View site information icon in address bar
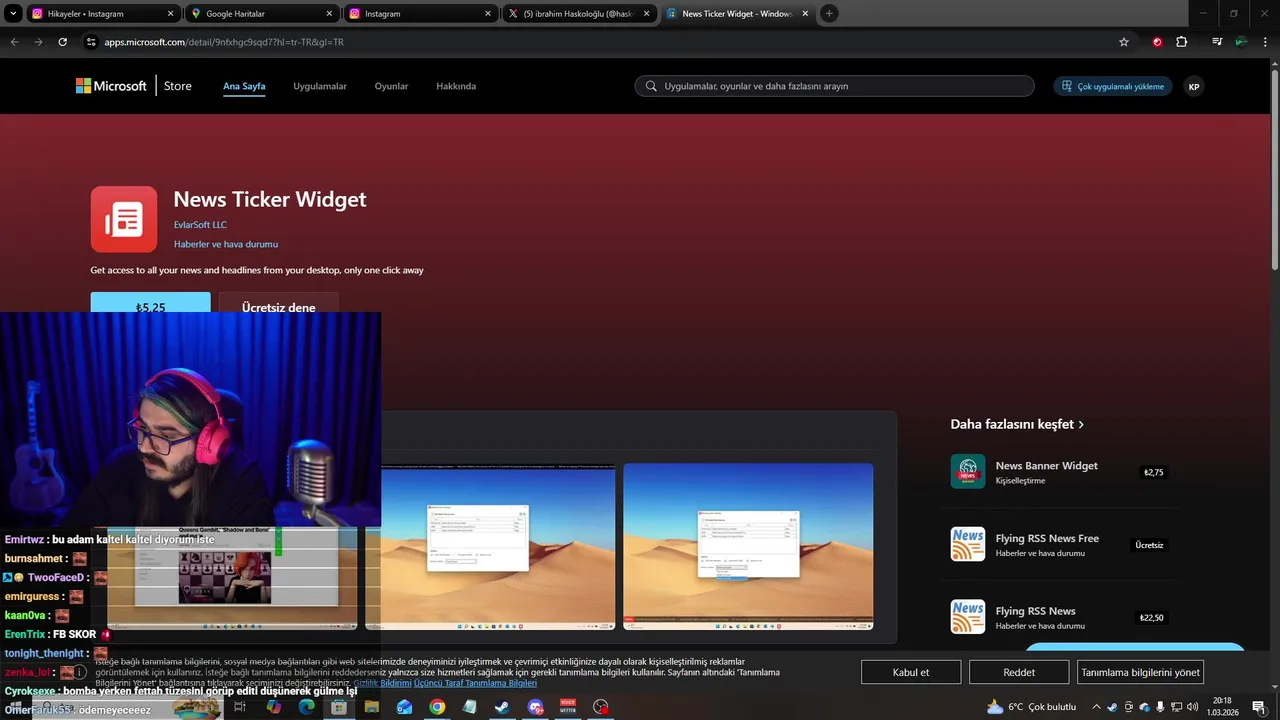The image size is (1280, 720). click(x=91, y=42)
